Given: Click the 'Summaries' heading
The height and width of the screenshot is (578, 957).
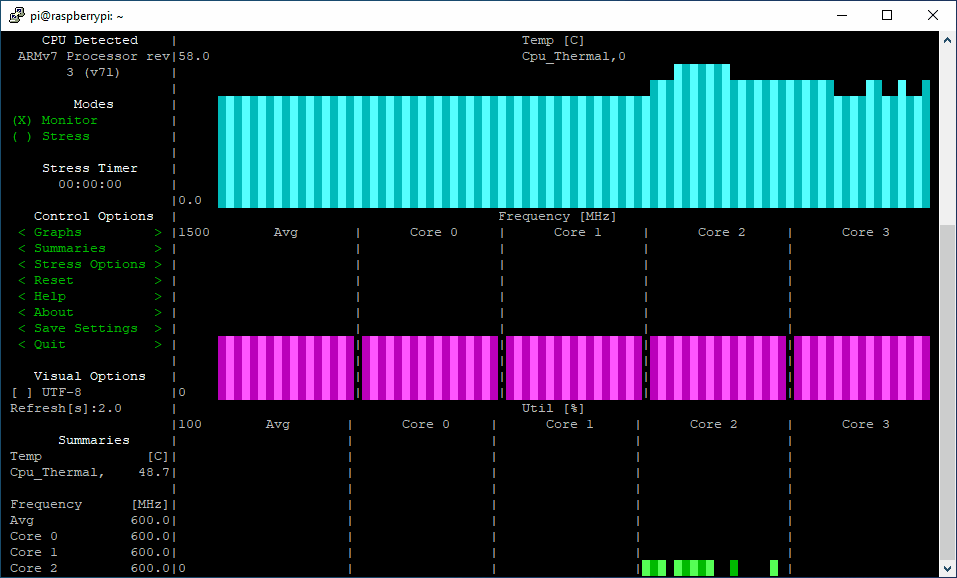Looking at the screenshot, I should [x=93, y=440].
